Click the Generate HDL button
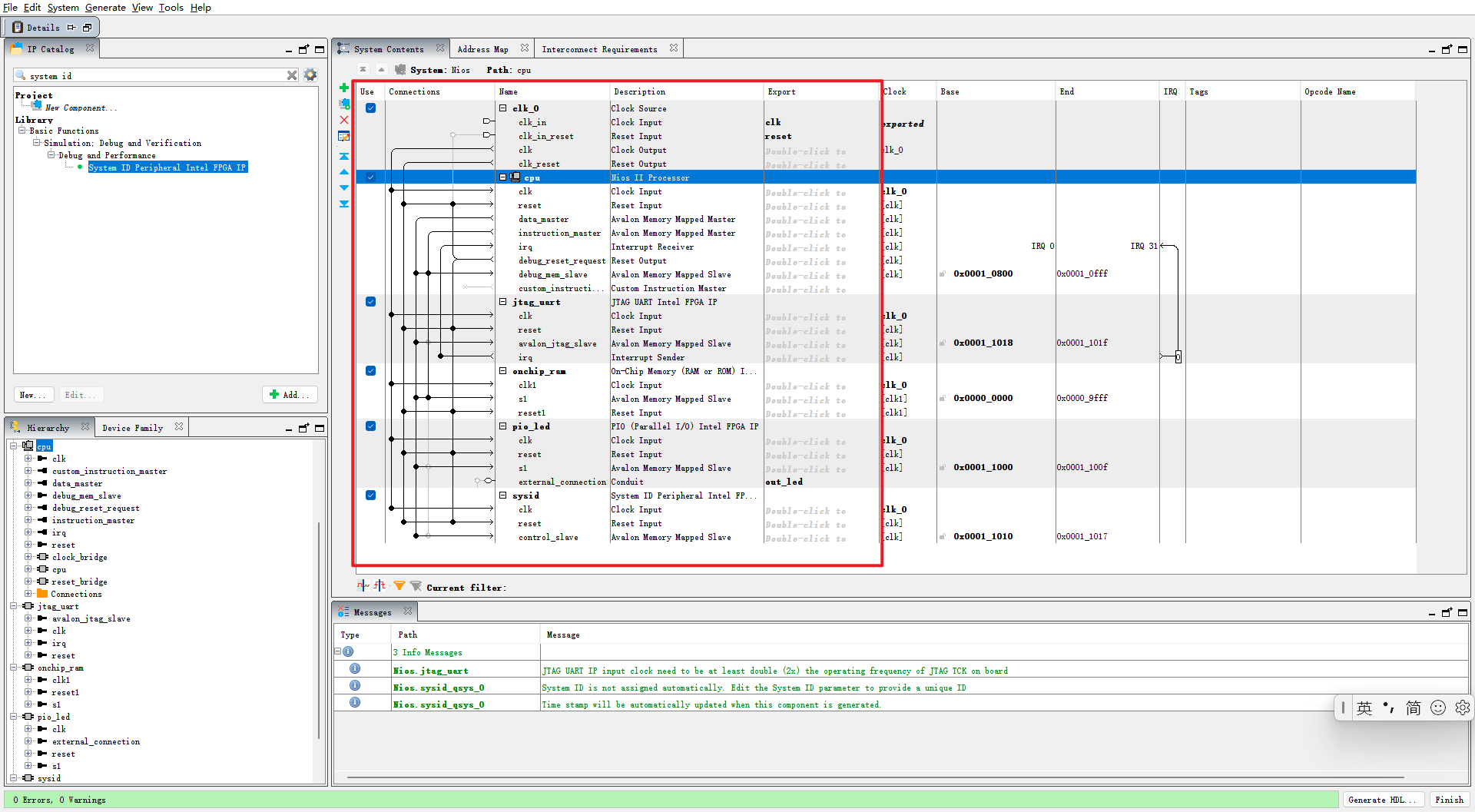 pyautogui.click(x=1382, y=800)
